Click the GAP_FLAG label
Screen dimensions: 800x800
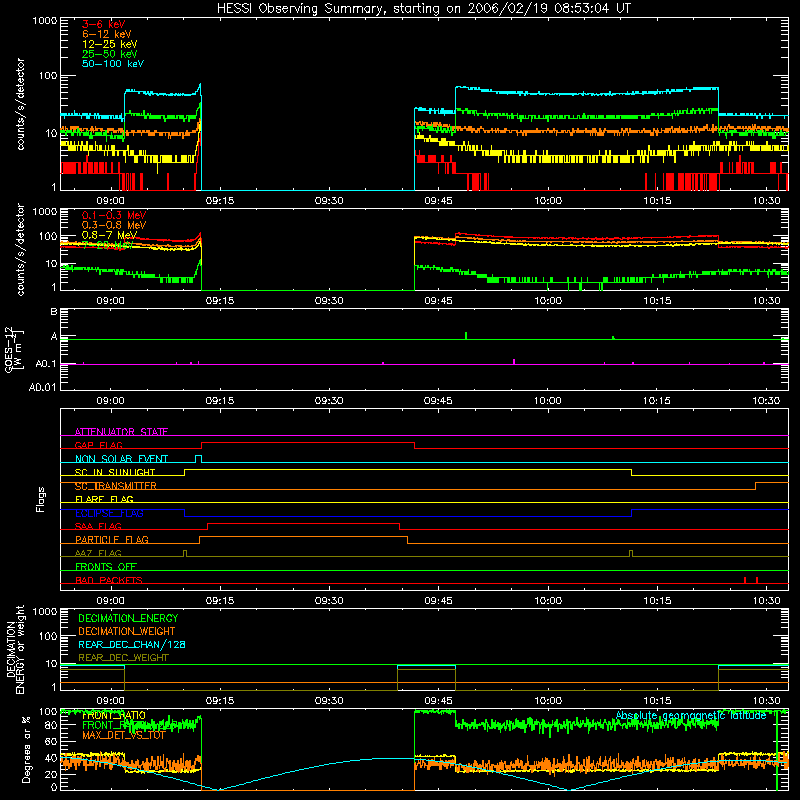click(x=98, y=445)
